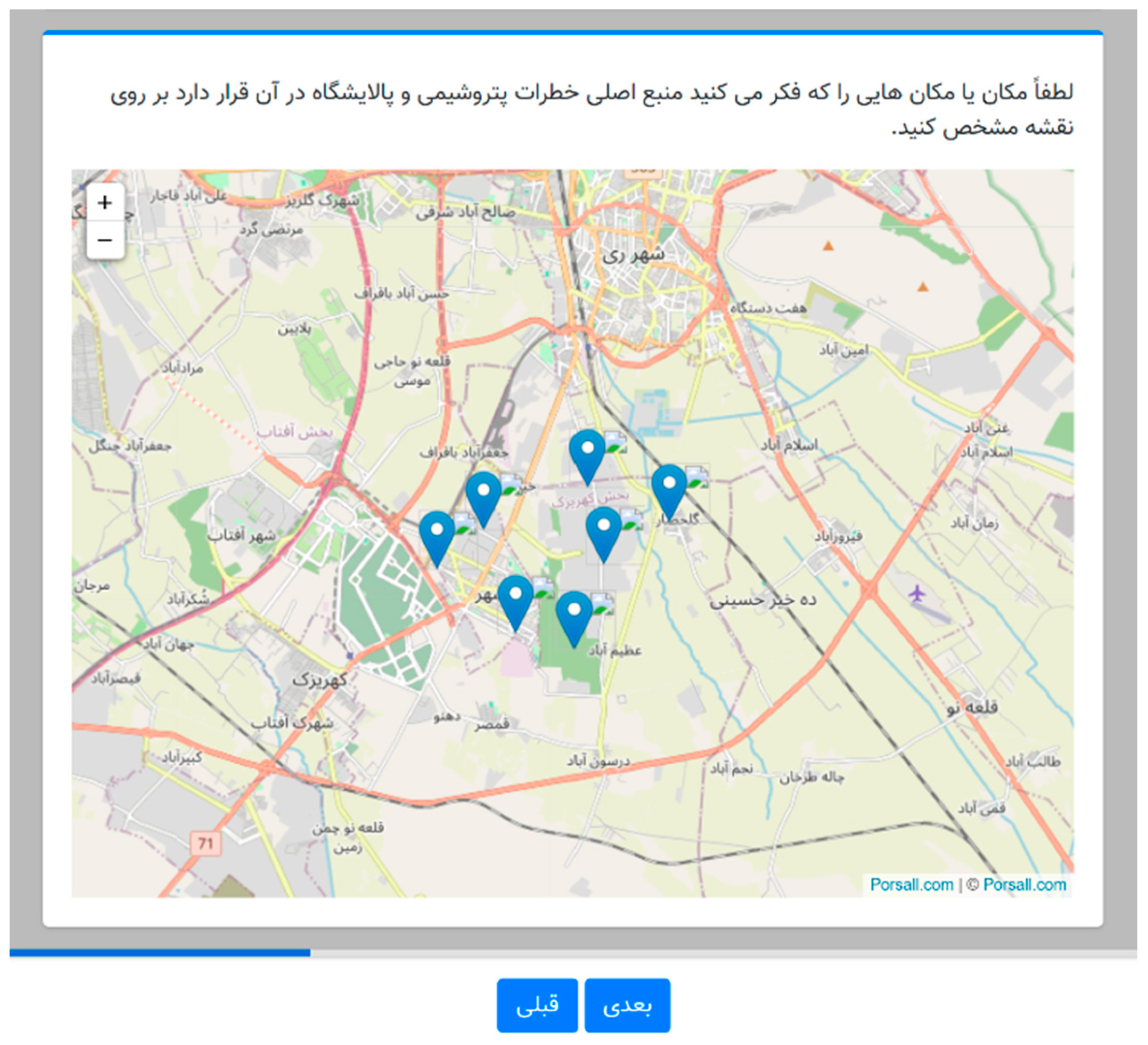
Task: Click the blue survey progress bar
Action: 160,953
